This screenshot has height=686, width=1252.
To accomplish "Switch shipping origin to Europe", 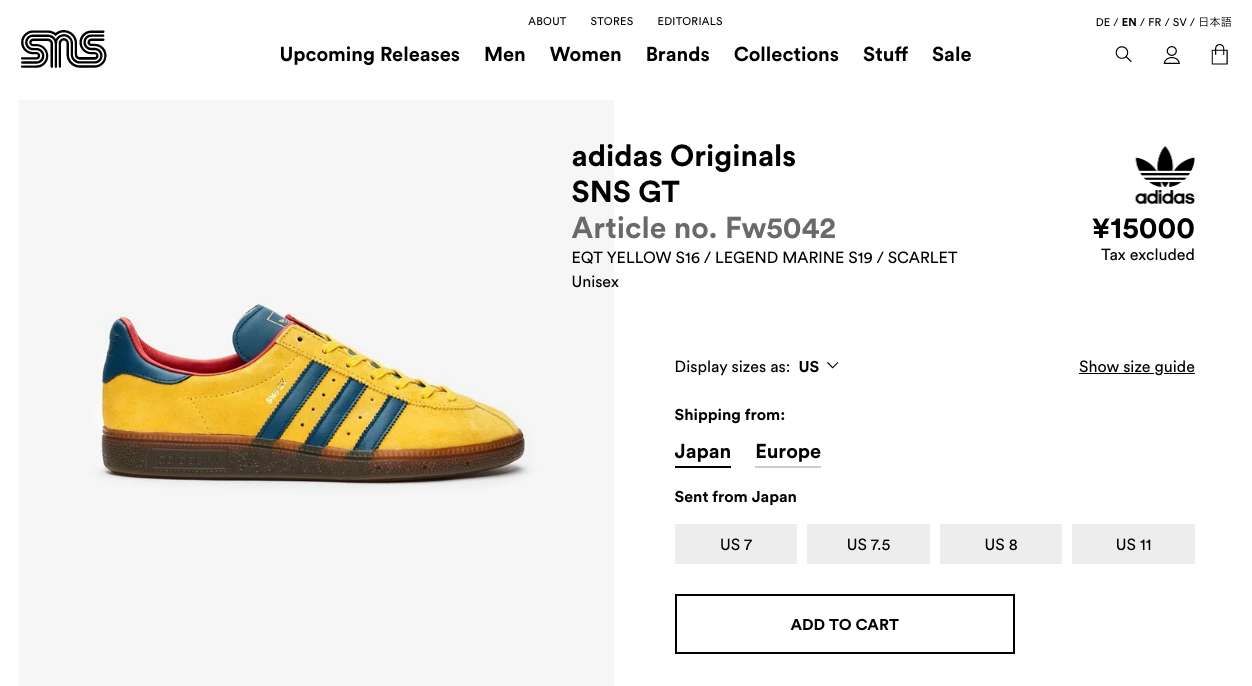I will 787,451.
